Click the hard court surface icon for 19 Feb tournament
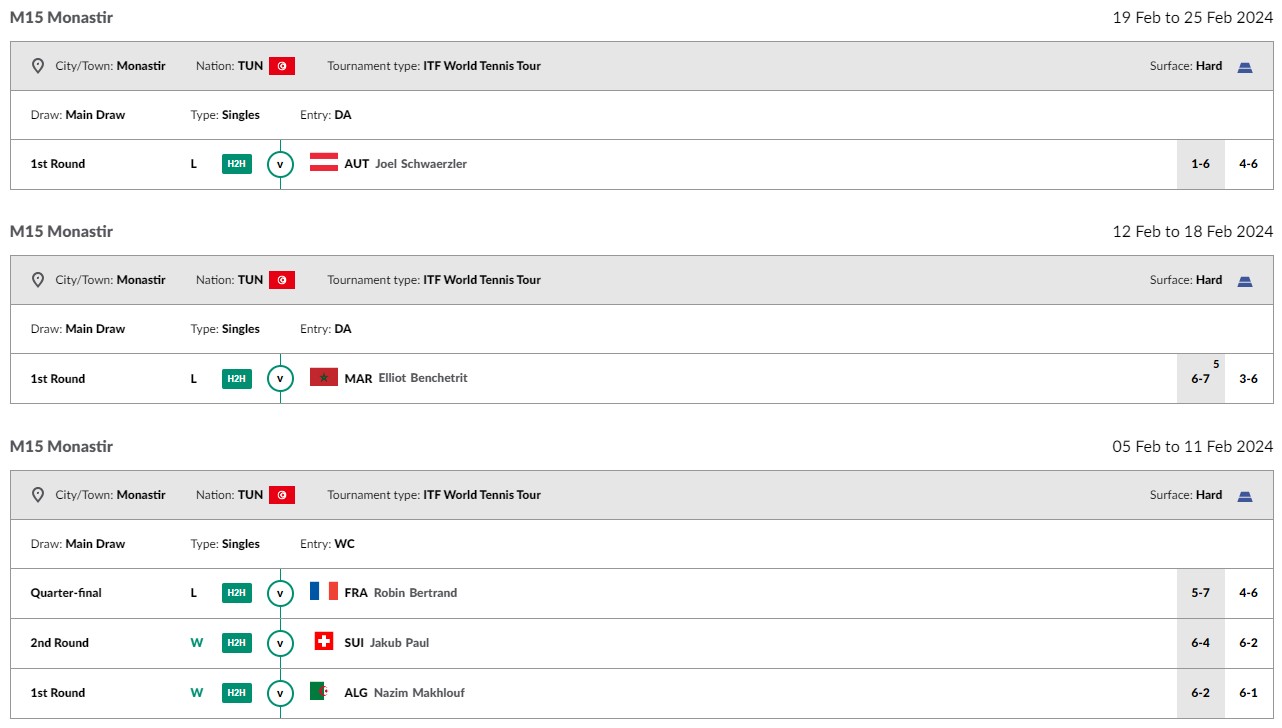The width and height of the screenshot is (1282, 728). (1245, 67)
